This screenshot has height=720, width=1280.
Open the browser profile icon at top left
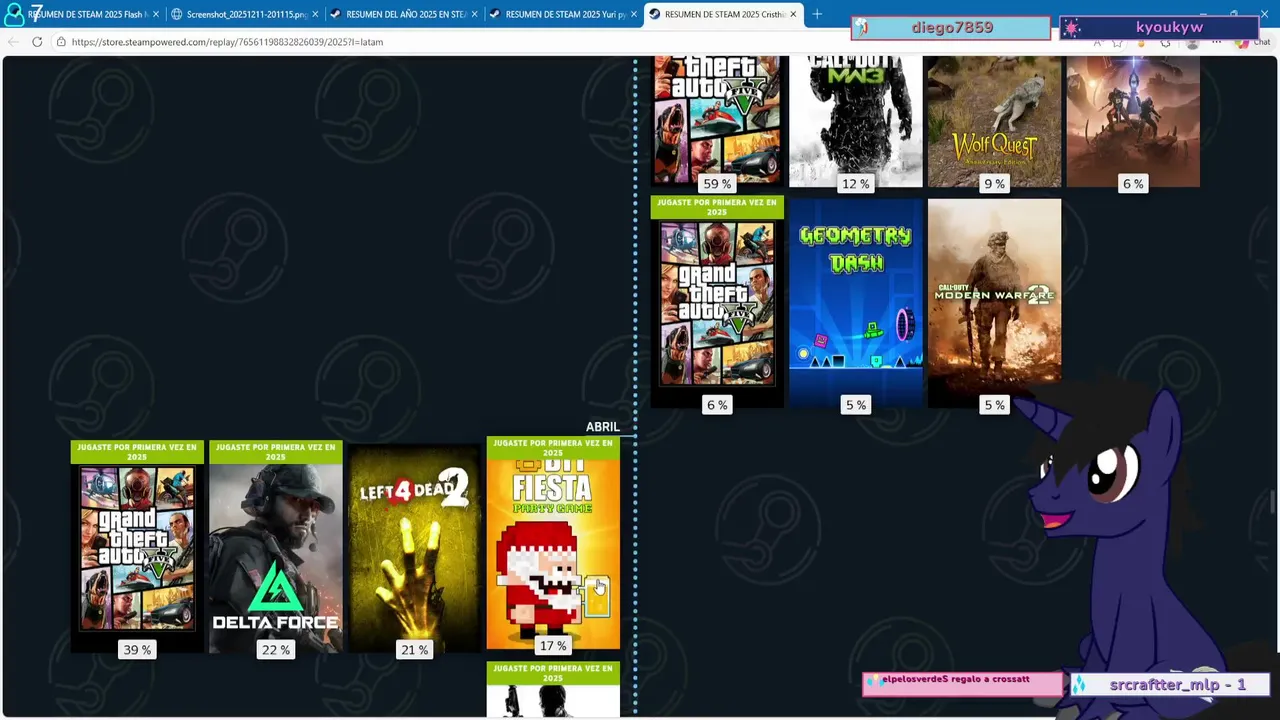pyautogui.click(x=14, y=14)
